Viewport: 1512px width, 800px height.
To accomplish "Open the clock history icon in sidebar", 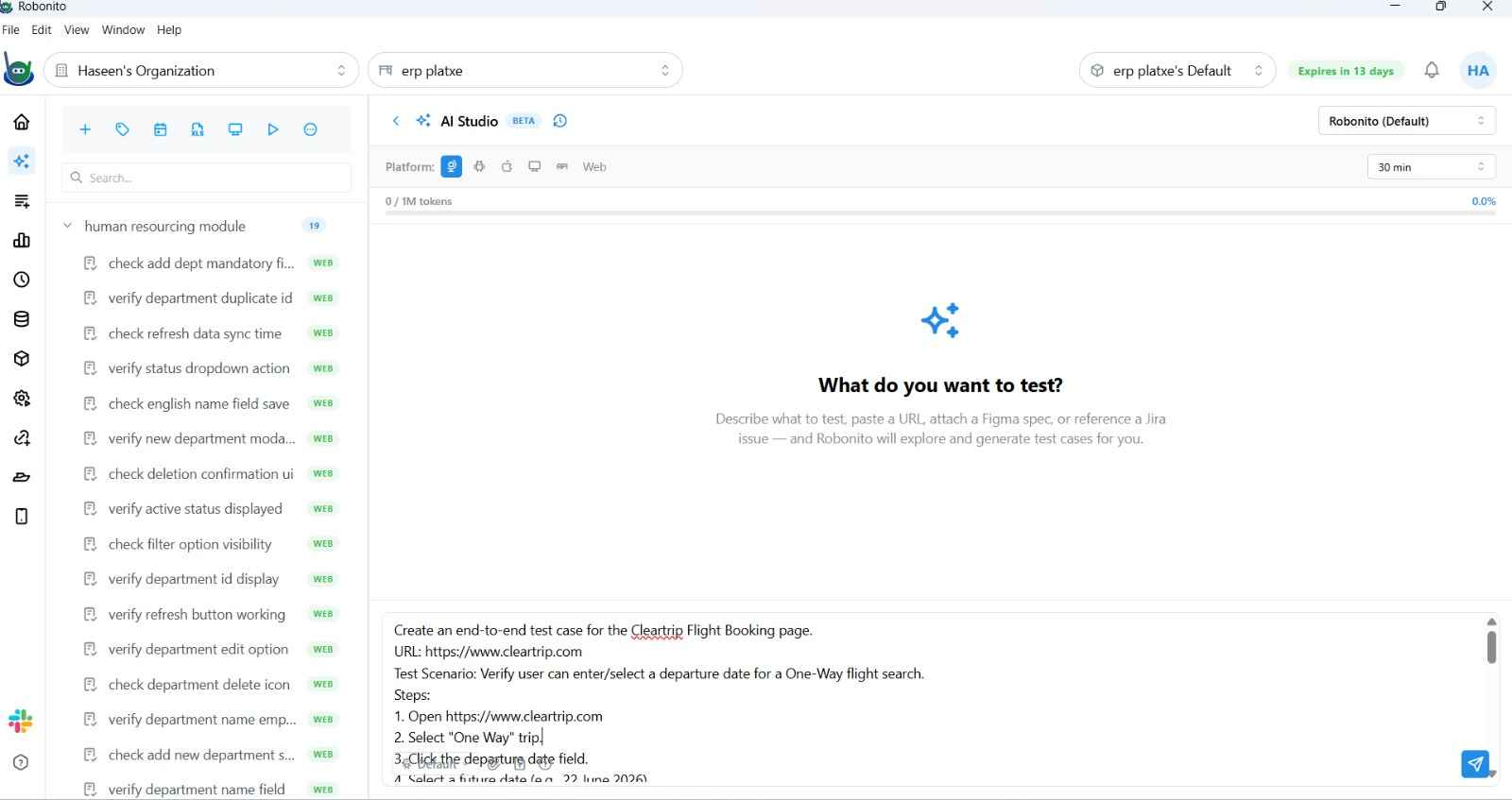I will click(22, 281).
